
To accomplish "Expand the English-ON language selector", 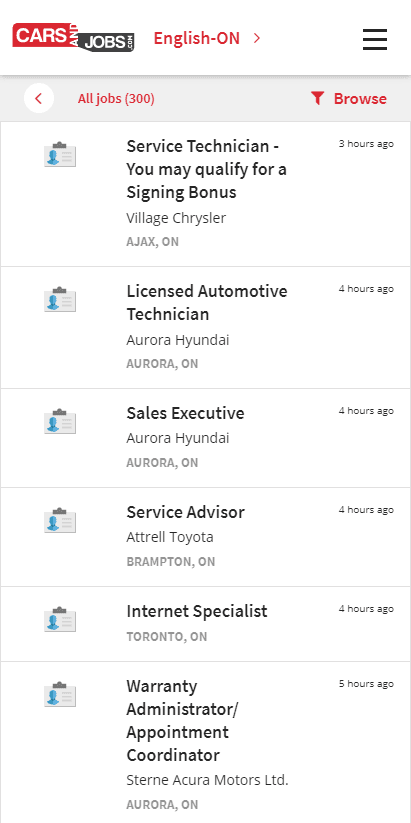I will [207, 38].
